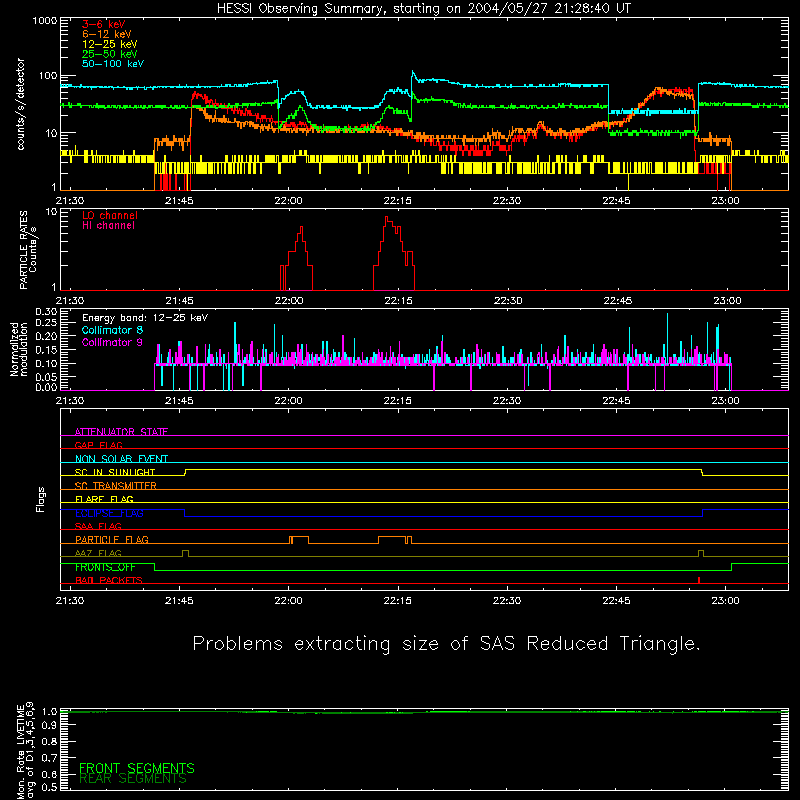This screenshot has width=800, height=800.
Task: Click the BAD PACKETS flag label
Action: click(x=109, y=580)
